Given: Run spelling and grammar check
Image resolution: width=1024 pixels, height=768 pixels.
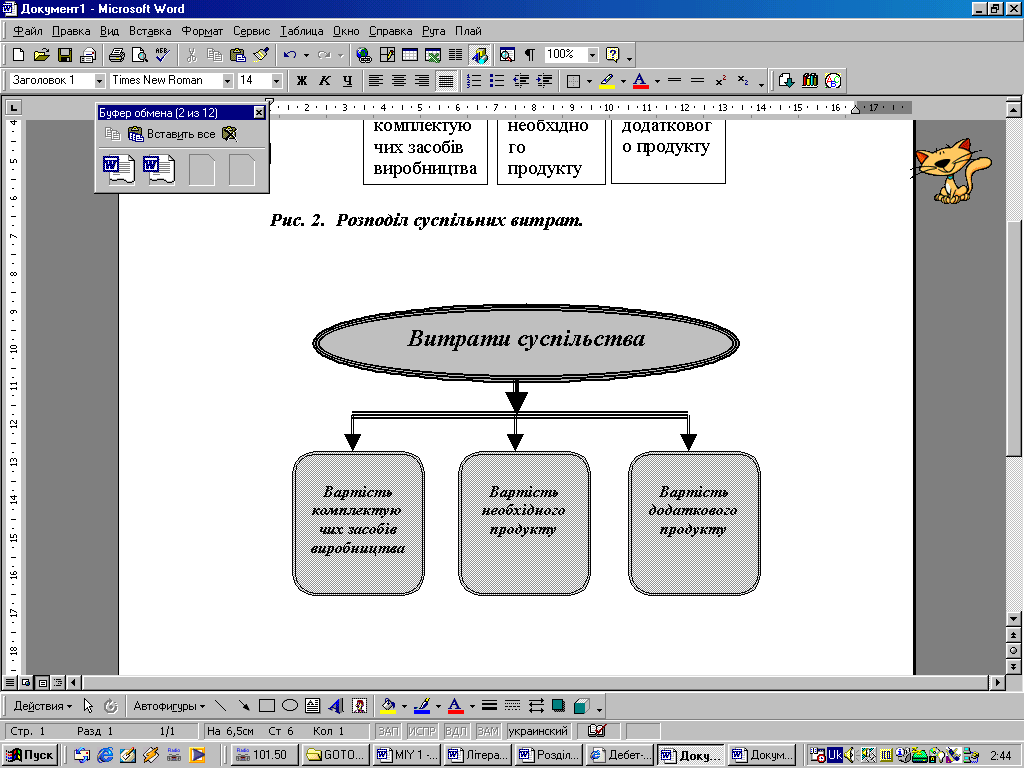Looking at the screenshot, I should click(x=163, y=55).
